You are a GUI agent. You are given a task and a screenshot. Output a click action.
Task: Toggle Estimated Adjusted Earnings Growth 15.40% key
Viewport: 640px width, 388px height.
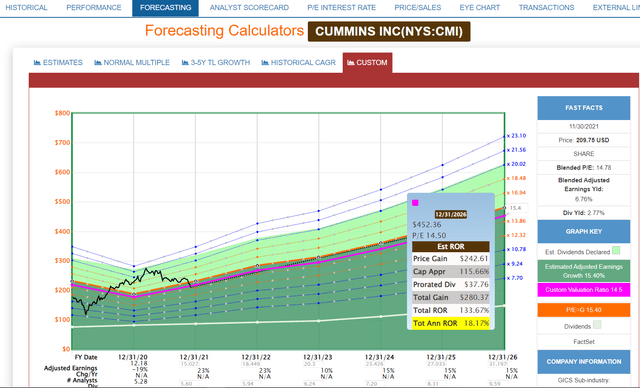point(584,271)
